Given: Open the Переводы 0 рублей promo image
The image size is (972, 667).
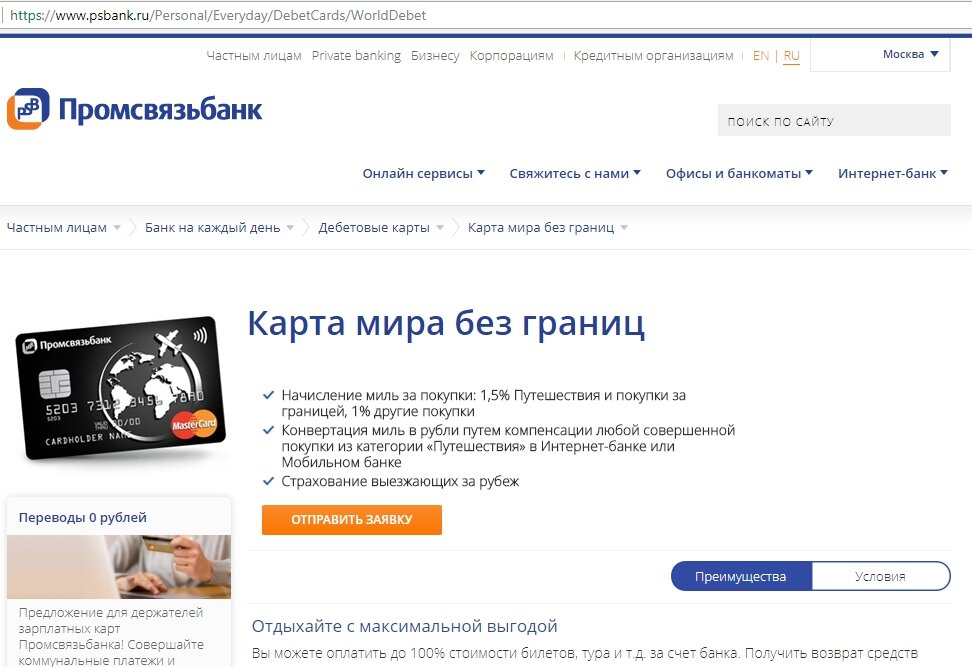Looking at the screenshot, I should click(119, 567).
